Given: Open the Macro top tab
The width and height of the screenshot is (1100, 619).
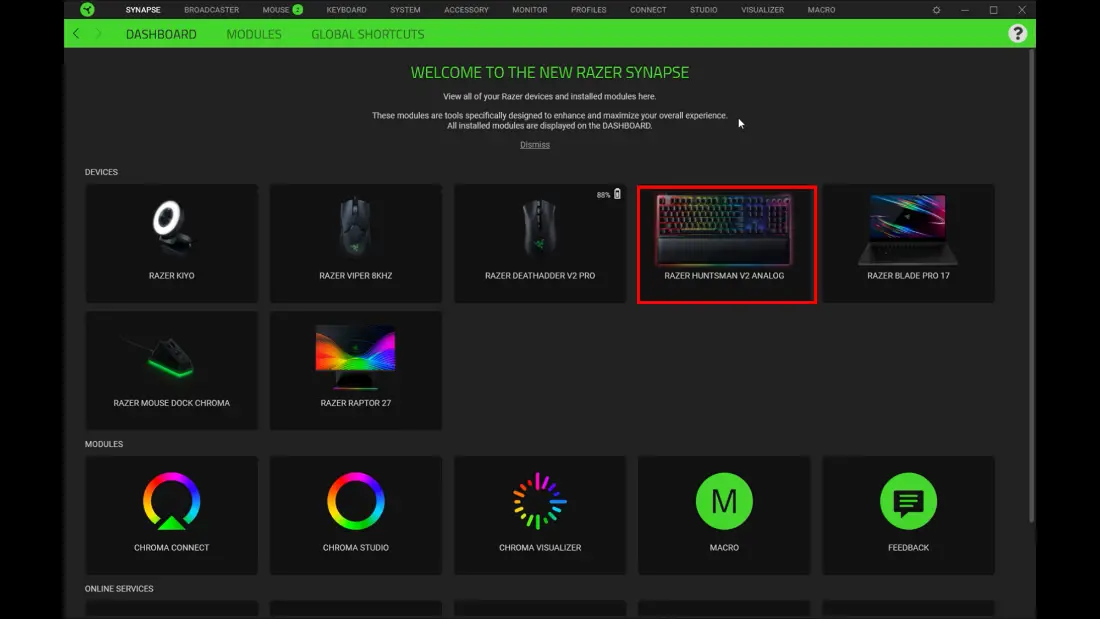Looking at the screenshot, I should (x=821, y=10).
